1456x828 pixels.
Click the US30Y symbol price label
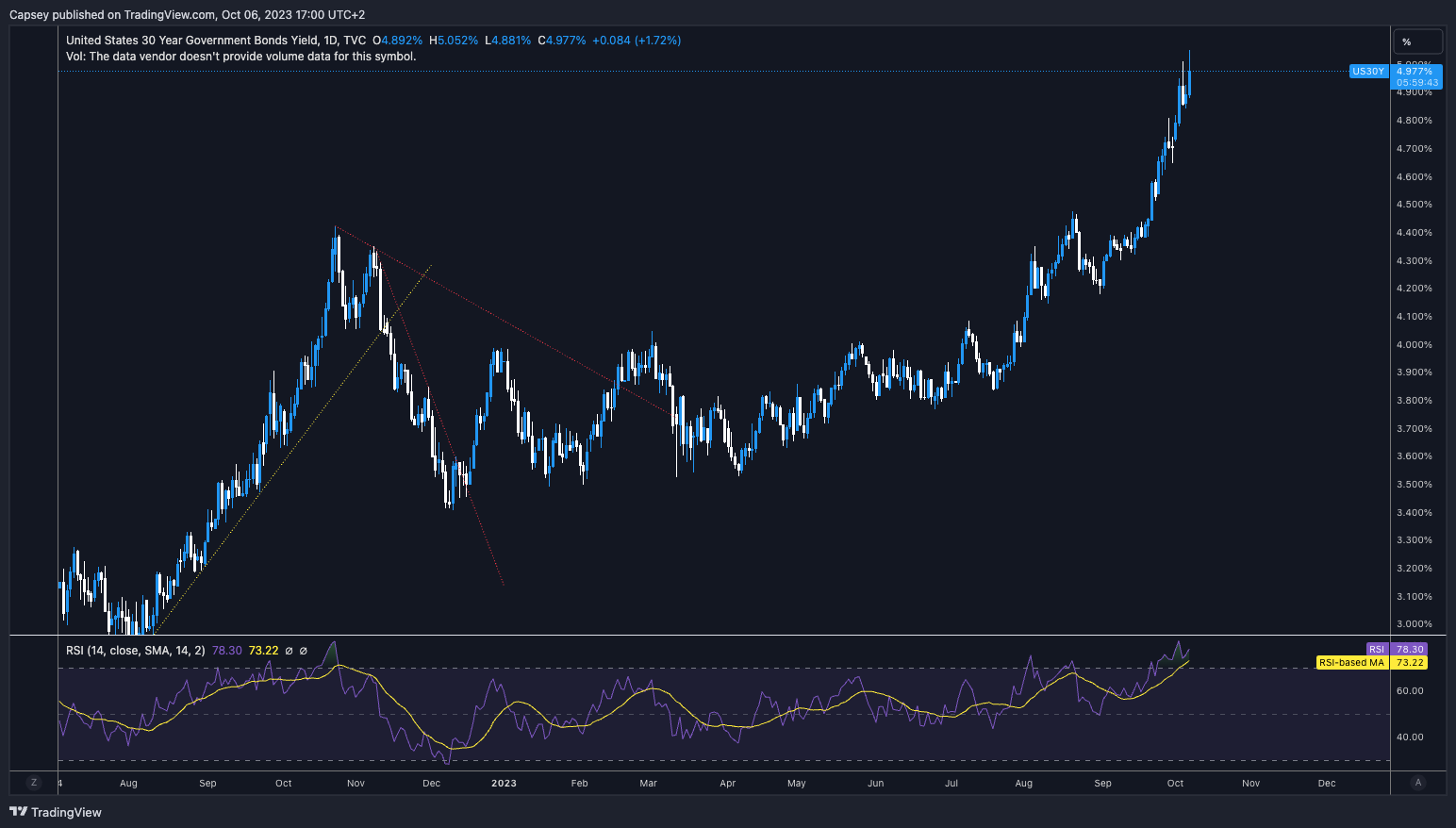1367,72
